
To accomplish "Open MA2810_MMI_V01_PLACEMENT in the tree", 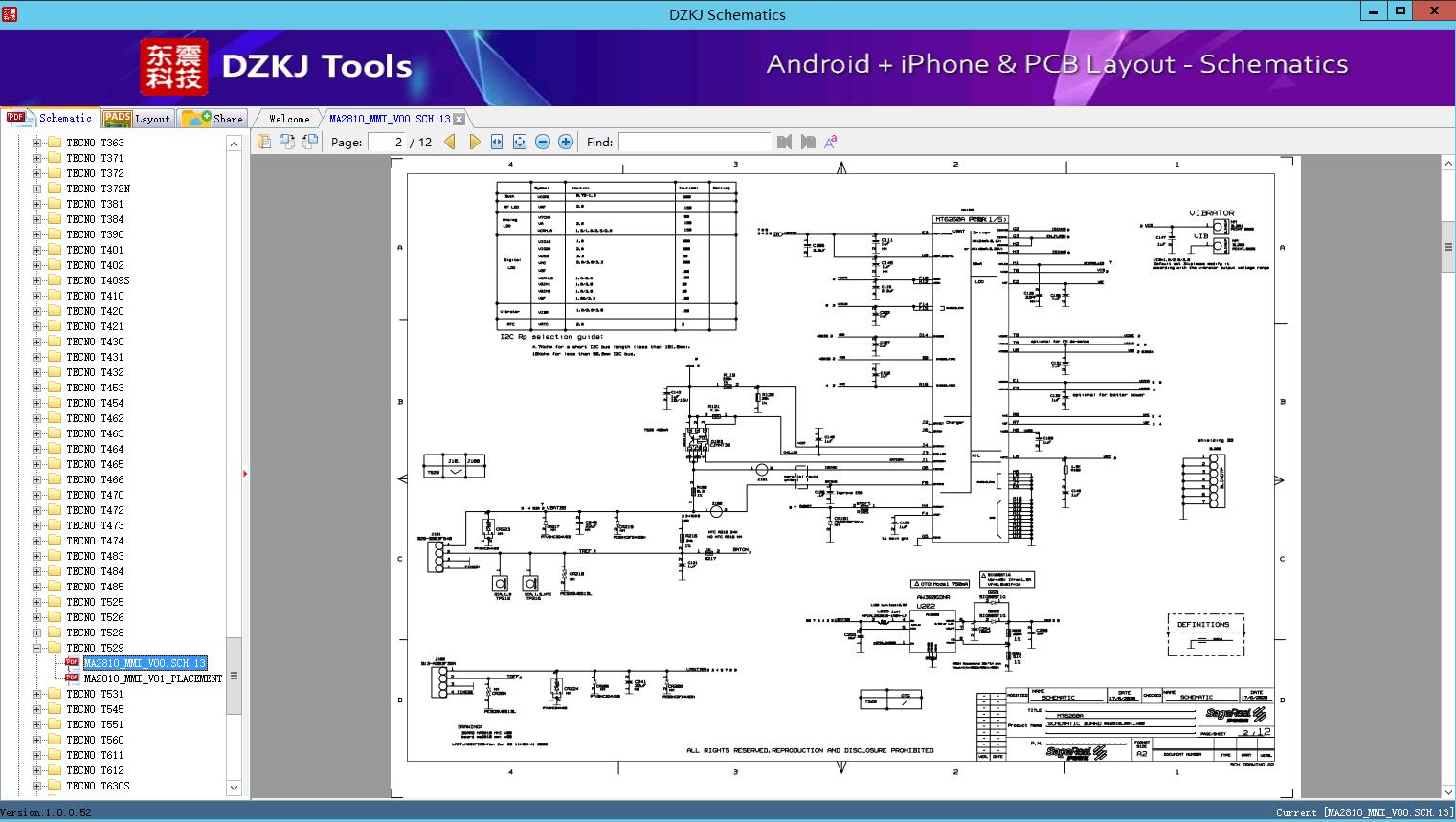I will [x=153, y=678].
